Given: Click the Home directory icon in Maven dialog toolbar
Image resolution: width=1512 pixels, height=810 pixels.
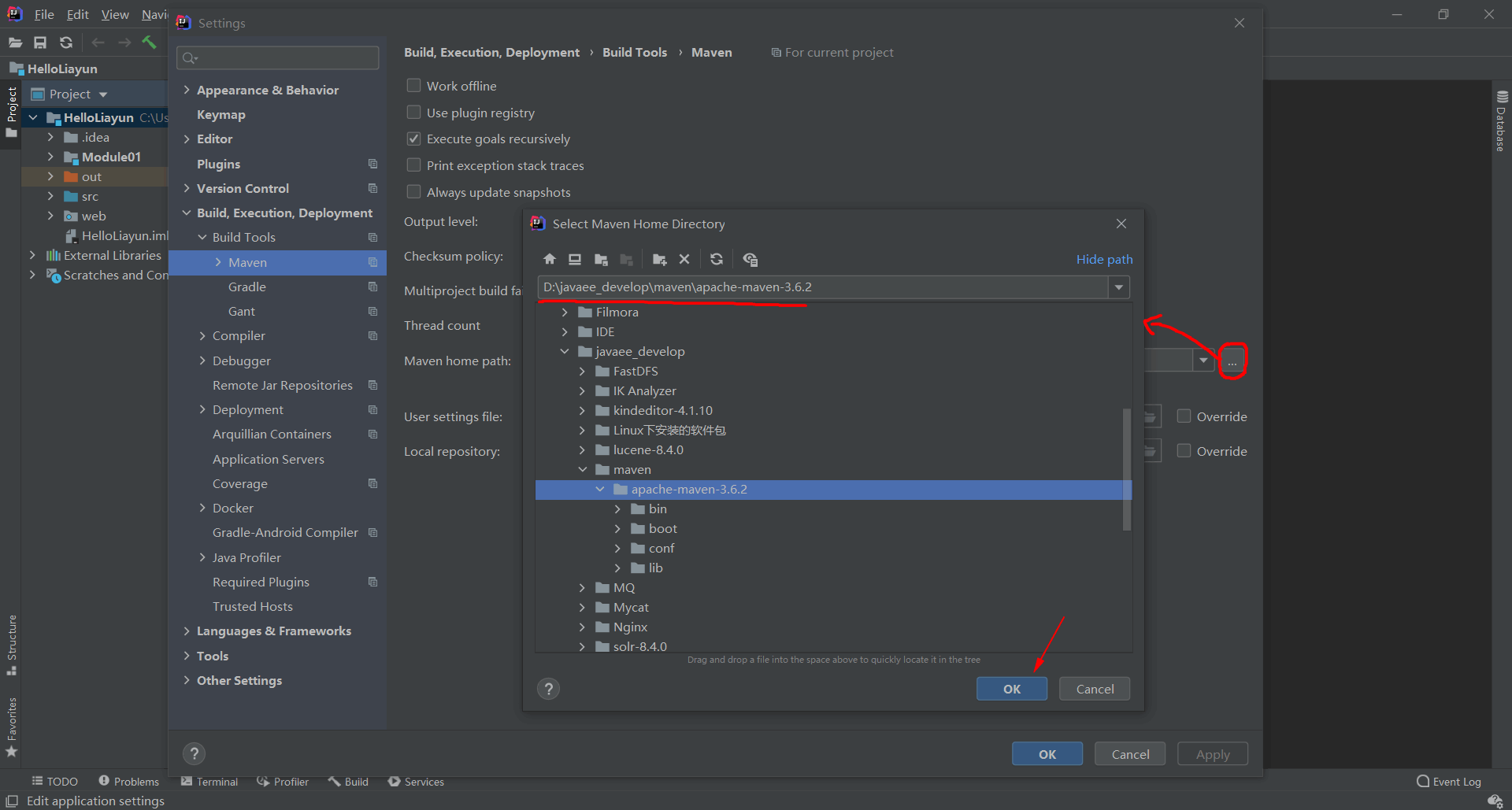Looking at the screenshot, I should coord(549,259).
